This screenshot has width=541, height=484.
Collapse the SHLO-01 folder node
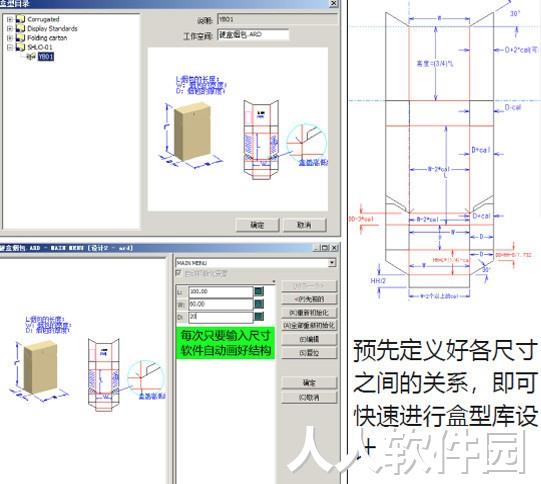[x=10, y=47]
